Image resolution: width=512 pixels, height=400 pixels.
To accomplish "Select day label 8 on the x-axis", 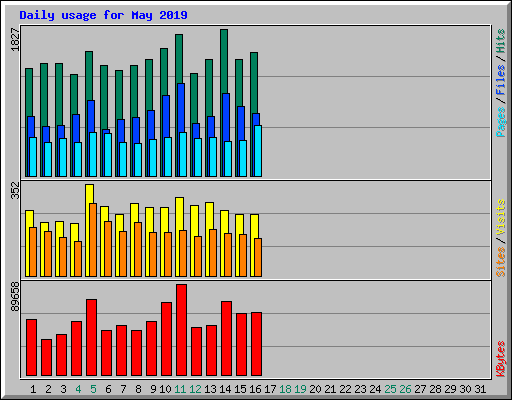I will click(138, 389).
